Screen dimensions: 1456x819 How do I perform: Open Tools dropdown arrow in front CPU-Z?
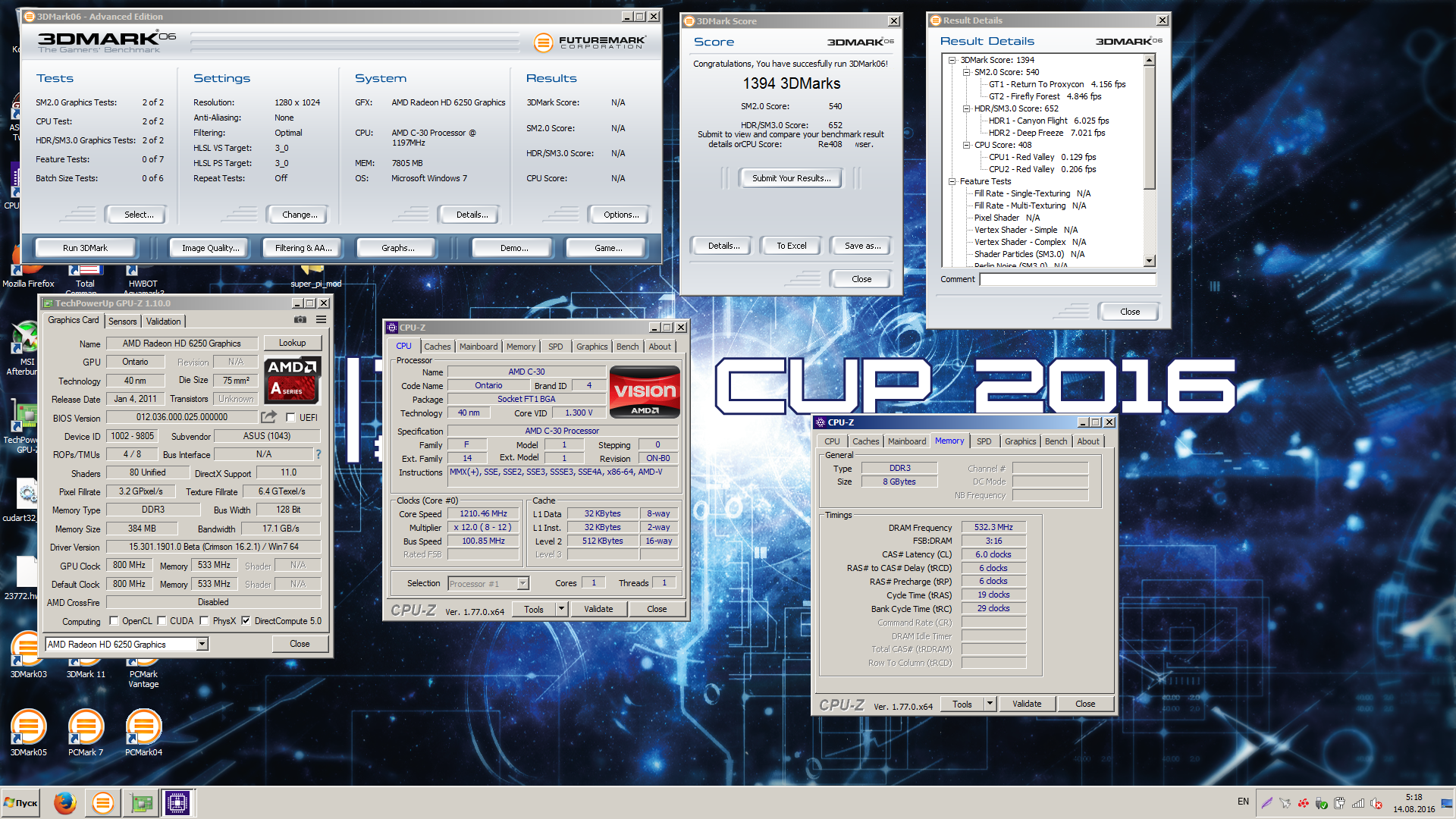pyautogui.click(x=561, y=609)
